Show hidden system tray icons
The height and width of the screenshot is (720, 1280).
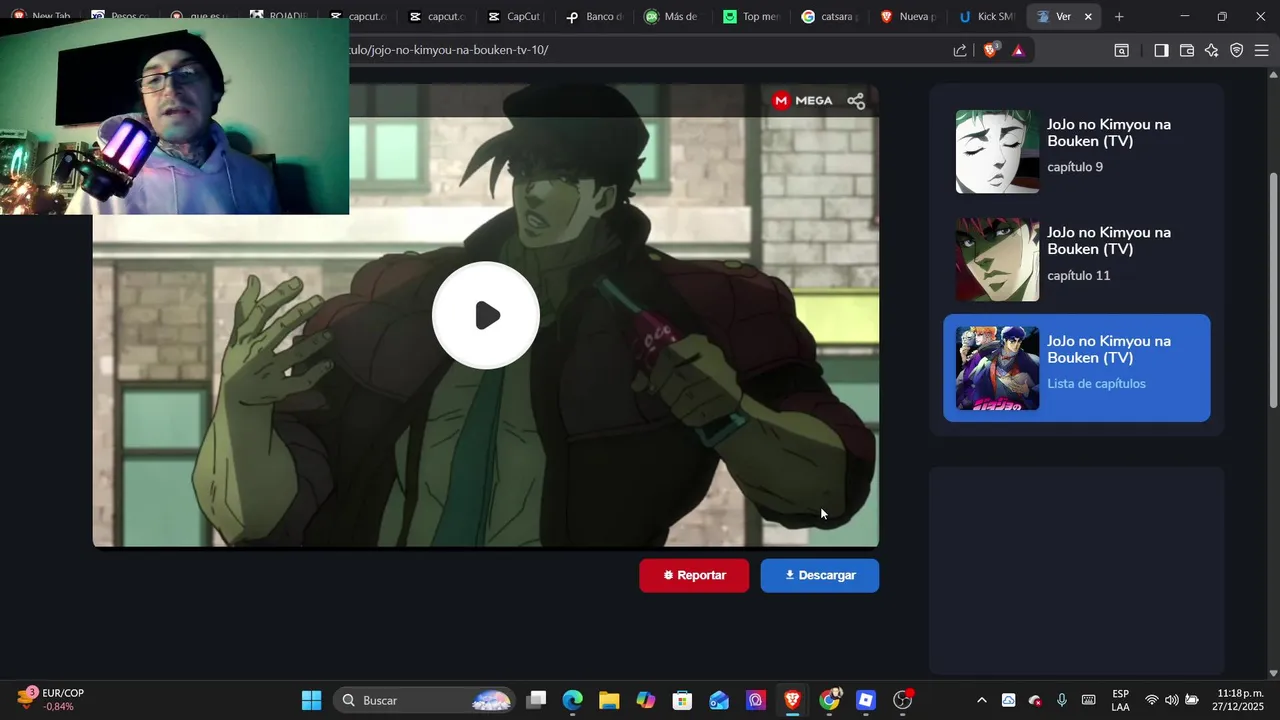point(981,700)
